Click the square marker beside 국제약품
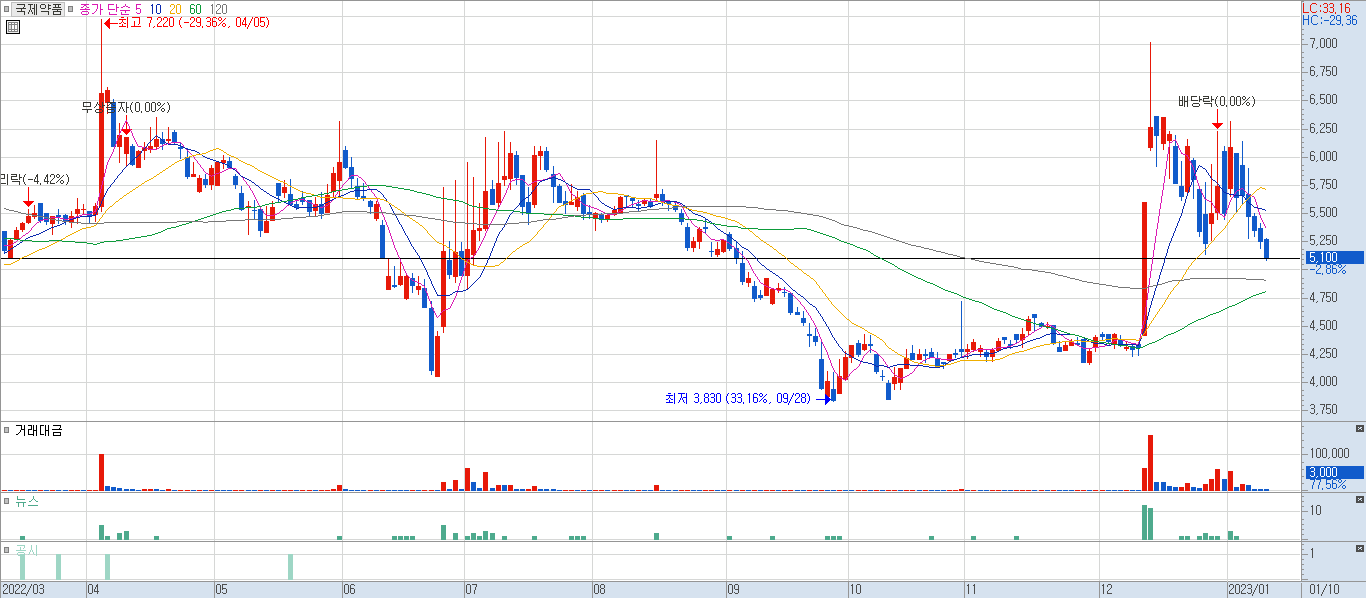1366x598 pixels. click(x=8, y=8)
